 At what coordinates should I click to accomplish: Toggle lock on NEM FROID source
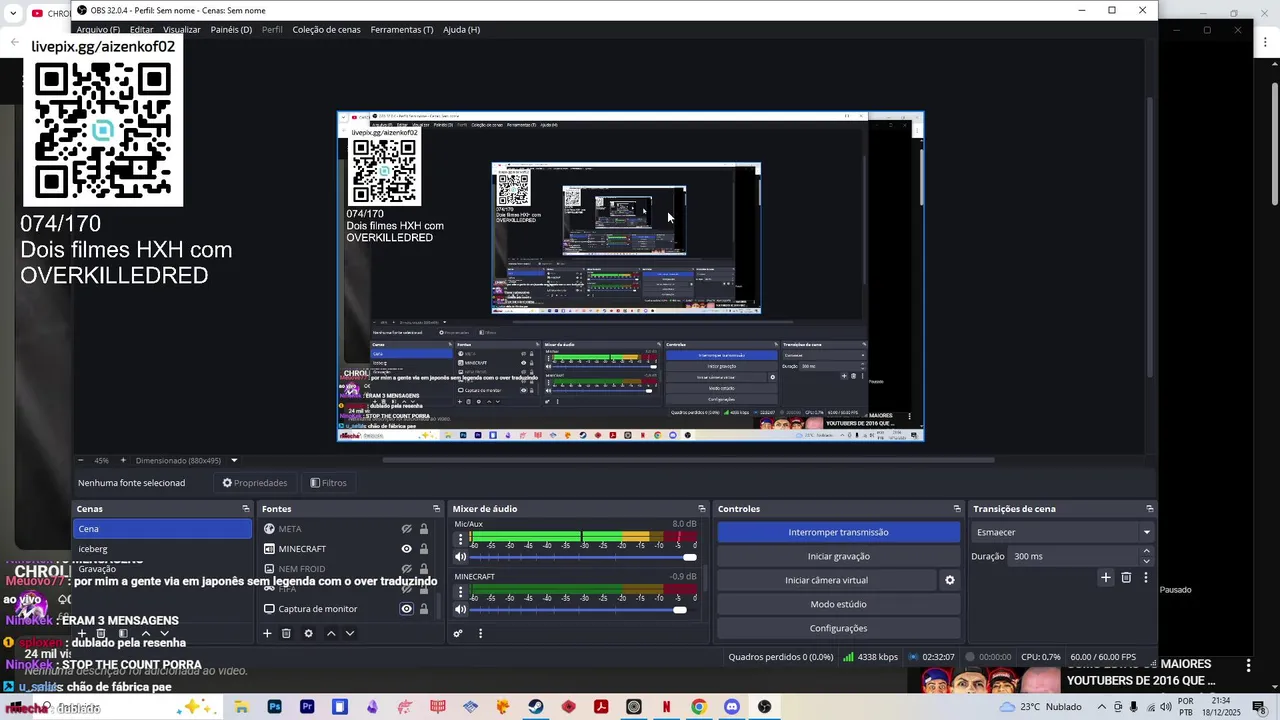click(424, 569)
